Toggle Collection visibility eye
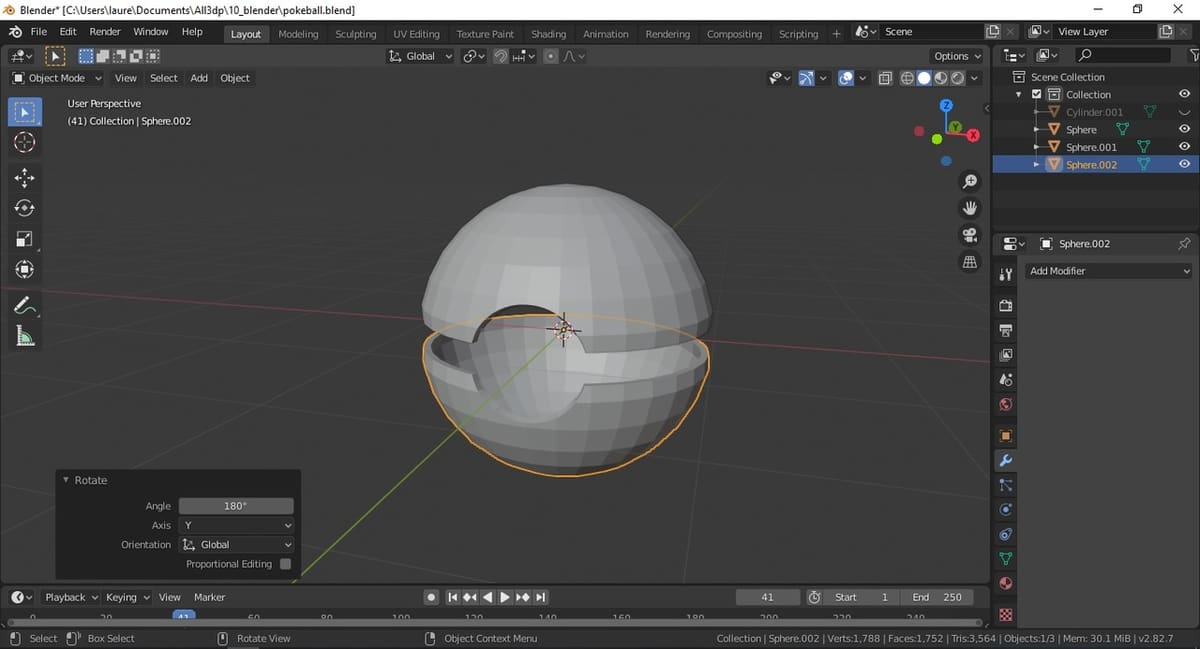 1184,94
